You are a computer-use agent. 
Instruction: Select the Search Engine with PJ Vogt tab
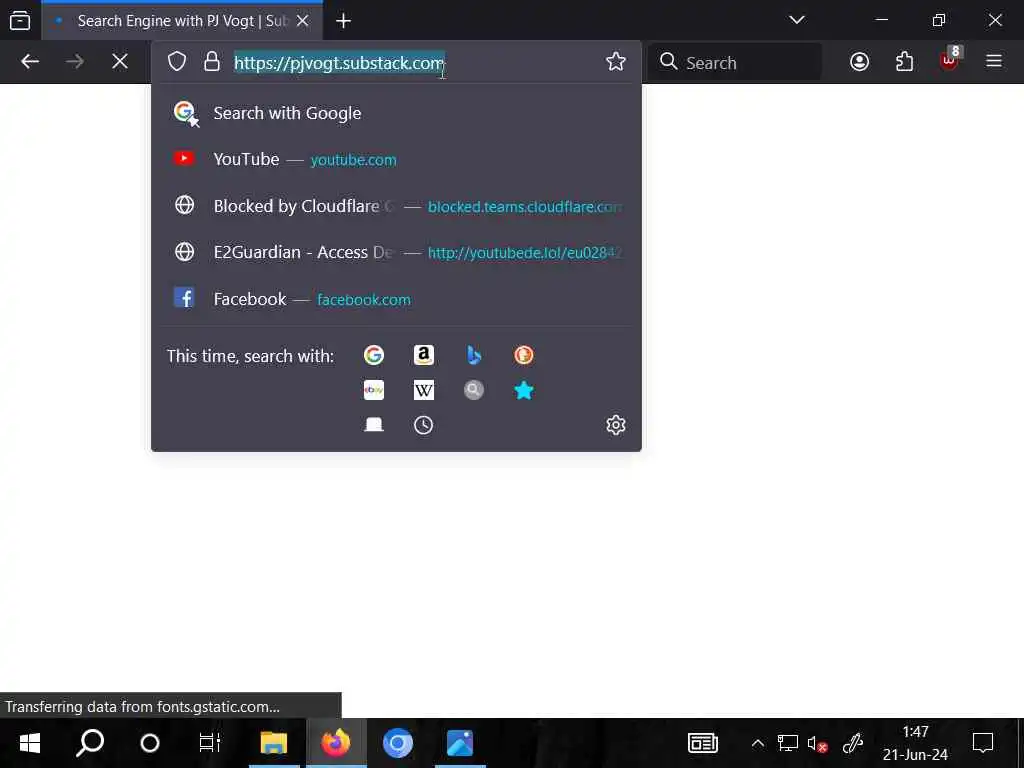coord(182,21)
